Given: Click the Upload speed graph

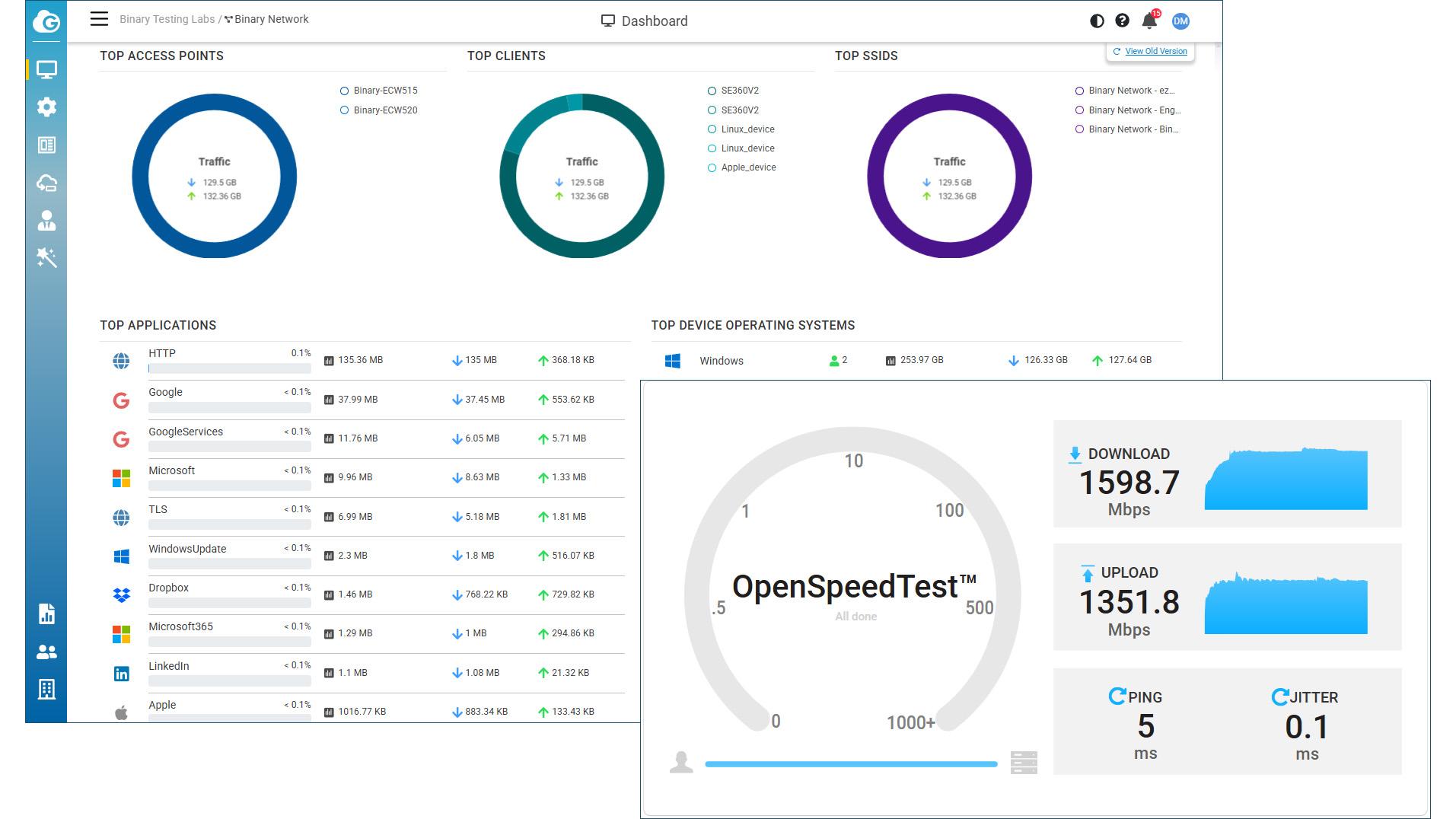Looking at the screenshot, I should click(x=1286, y=603).
